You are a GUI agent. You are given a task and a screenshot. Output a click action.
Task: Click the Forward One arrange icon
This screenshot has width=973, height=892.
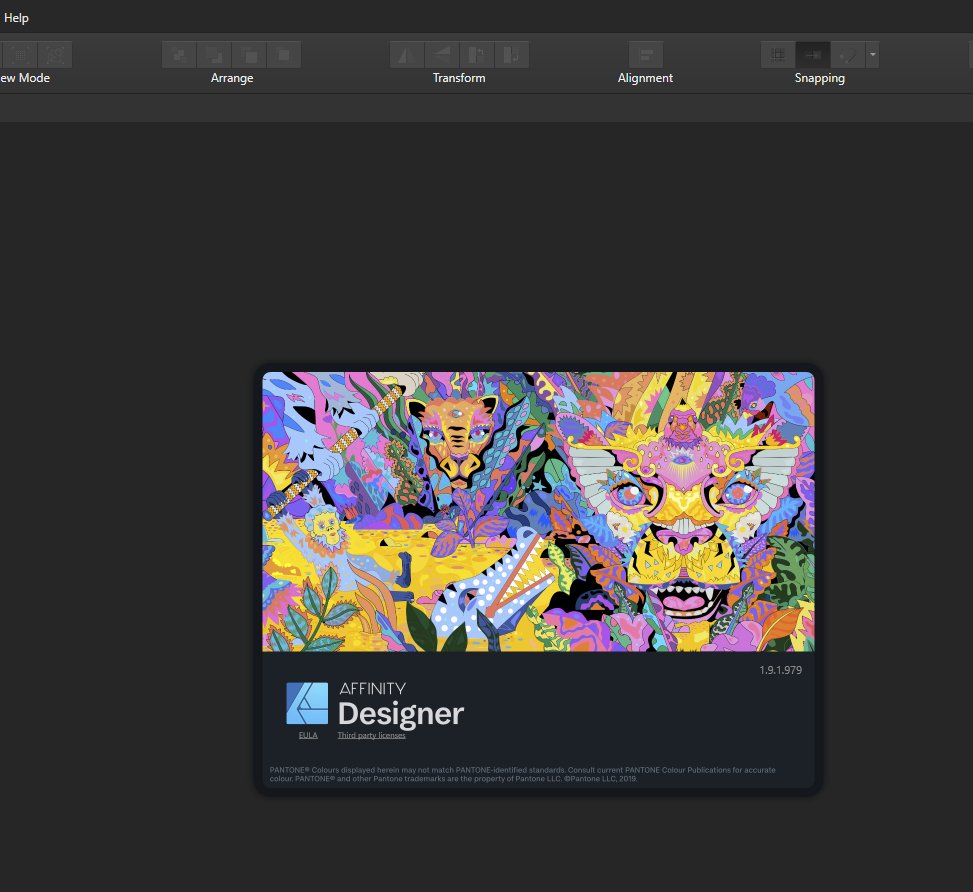point(249,54)
